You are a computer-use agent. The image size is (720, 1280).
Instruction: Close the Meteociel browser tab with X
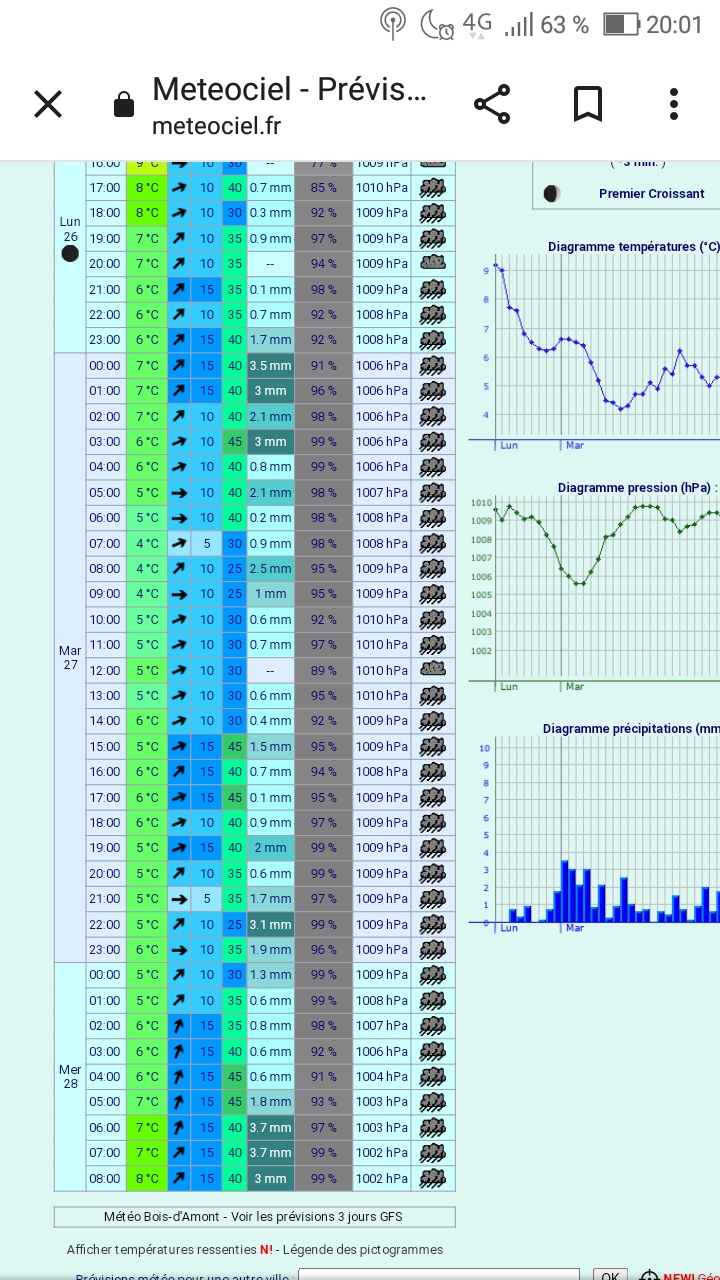48,104
